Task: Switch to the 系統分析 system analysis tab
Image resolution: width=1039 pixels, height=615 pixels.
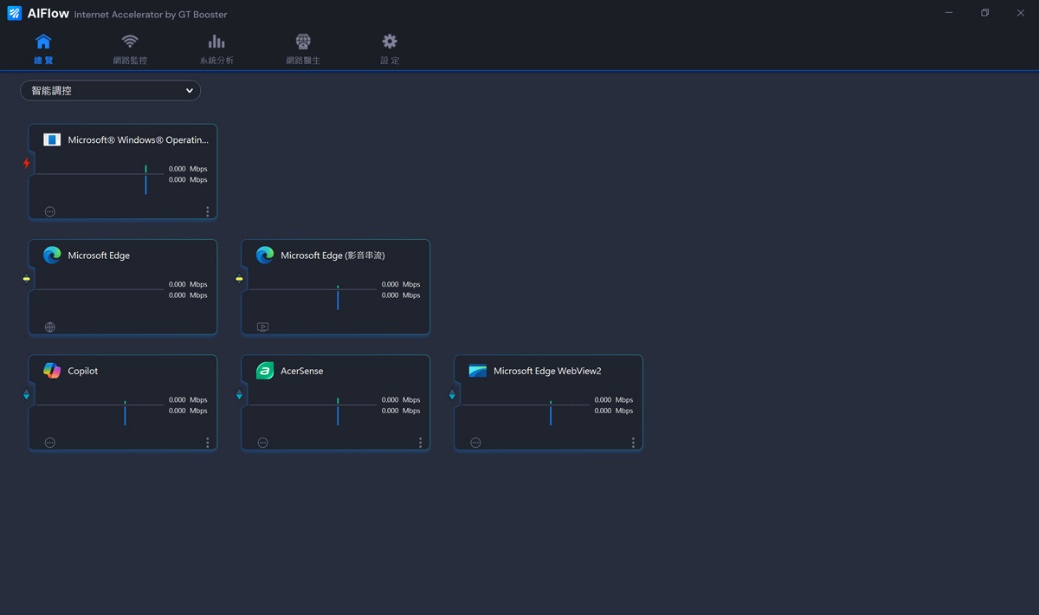Action: click(x=216, y=47)
